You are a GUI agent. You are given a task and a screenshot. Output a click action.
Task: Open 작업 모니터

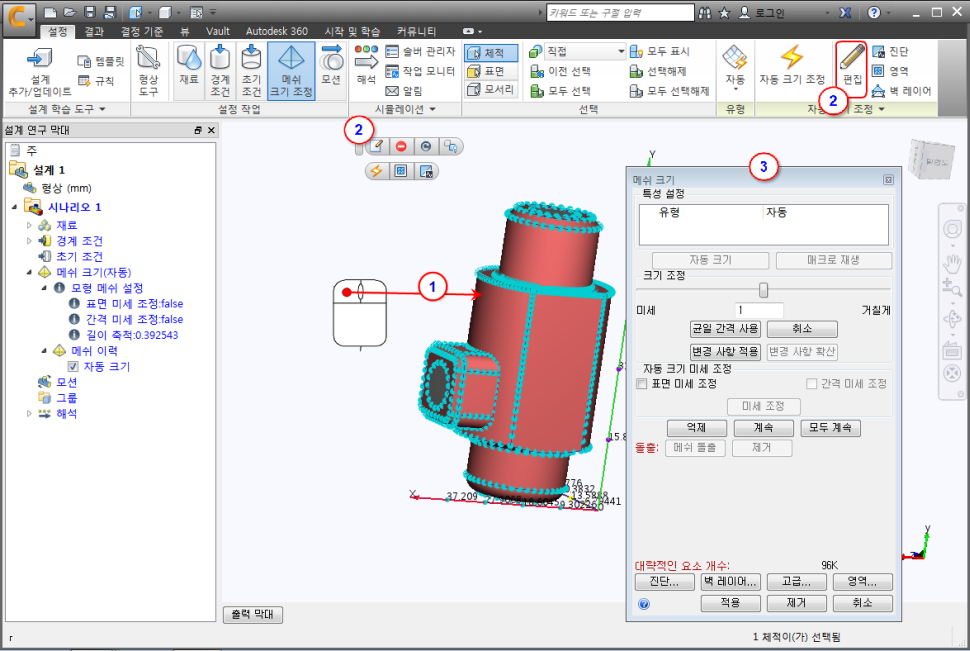tap(421, 71)
